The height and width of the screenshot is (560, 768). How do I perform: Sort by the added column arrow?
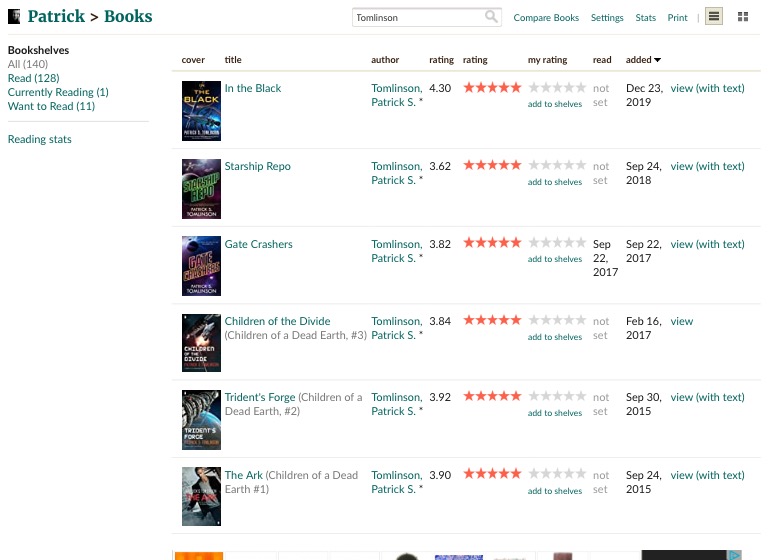[x=657, y=60]
